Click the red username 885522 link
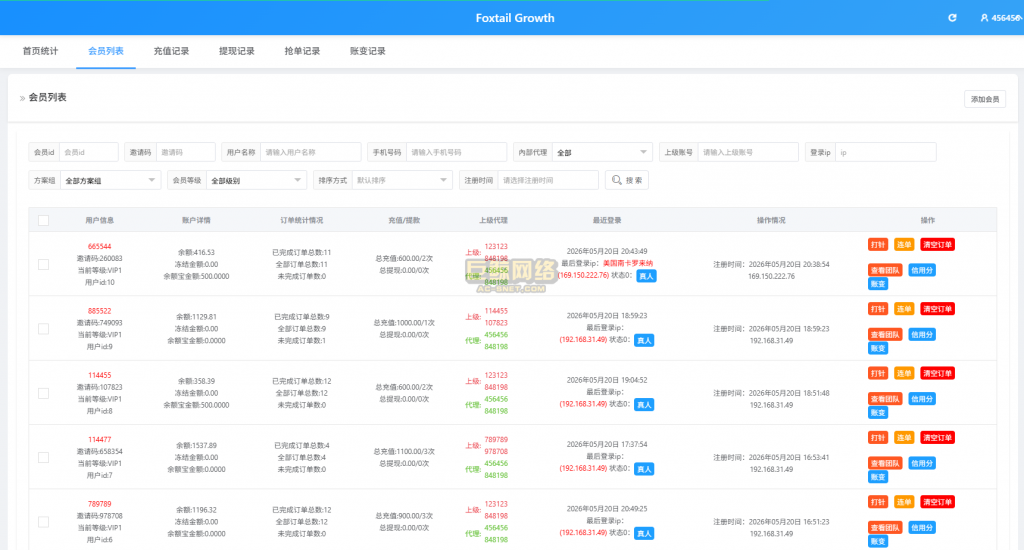 [99, 311]
